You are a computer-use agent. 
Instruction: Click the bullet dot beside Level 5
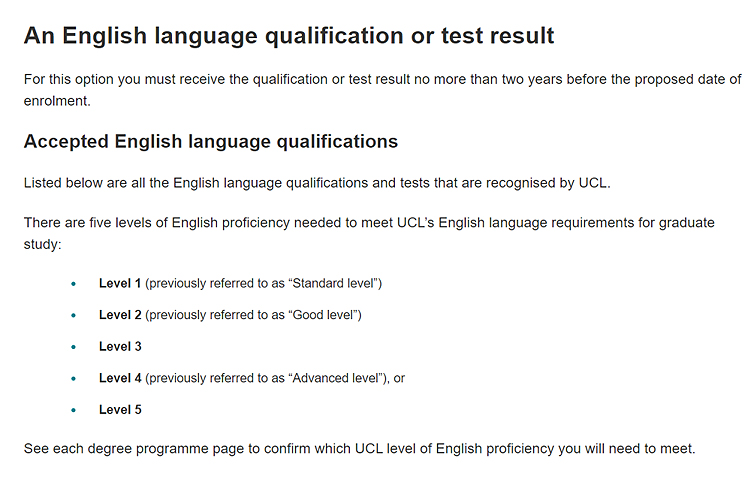click(73, 410)
